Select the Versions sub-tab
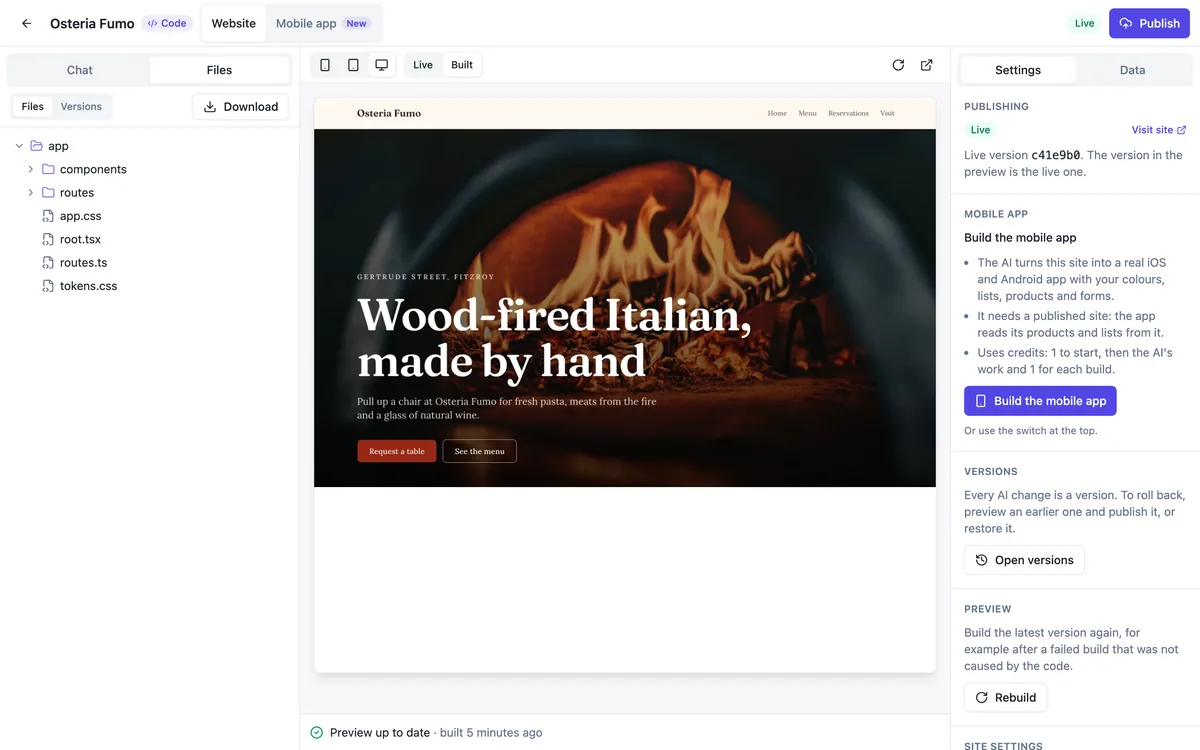 click(81, 107)
